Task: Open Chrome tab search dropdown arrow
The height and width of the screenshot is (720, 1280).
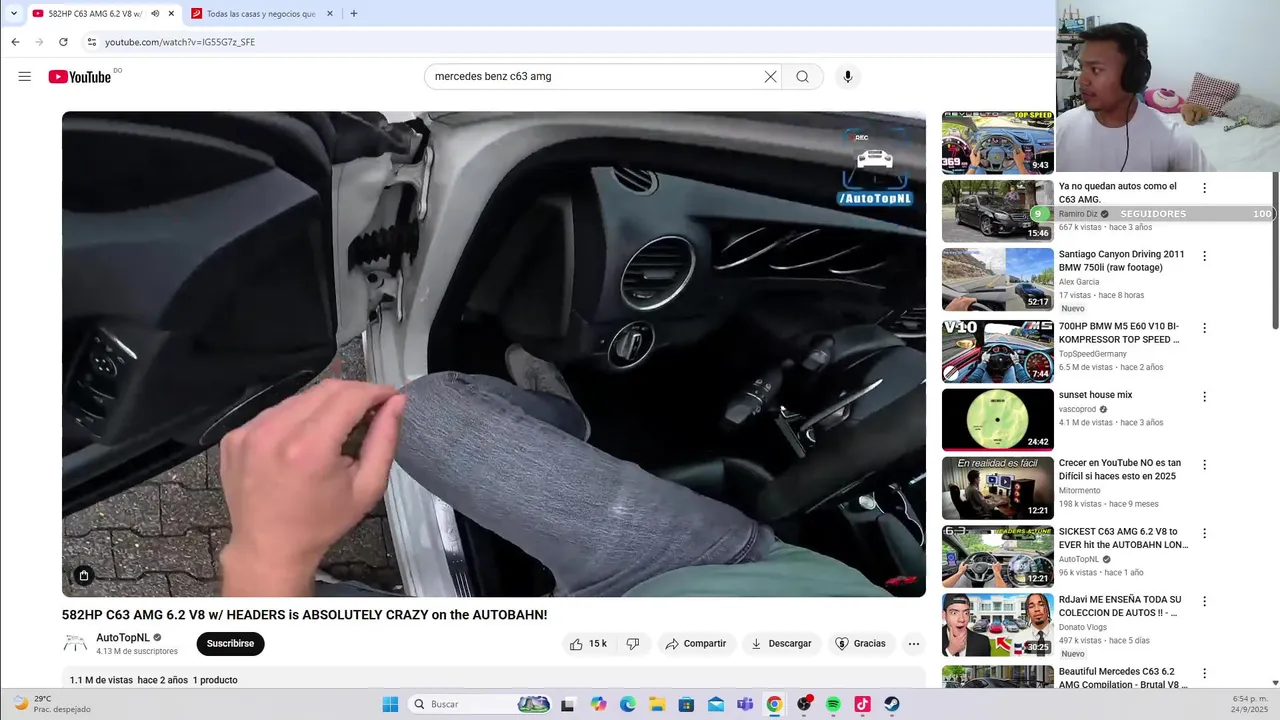Action: (x=13, y=14)
